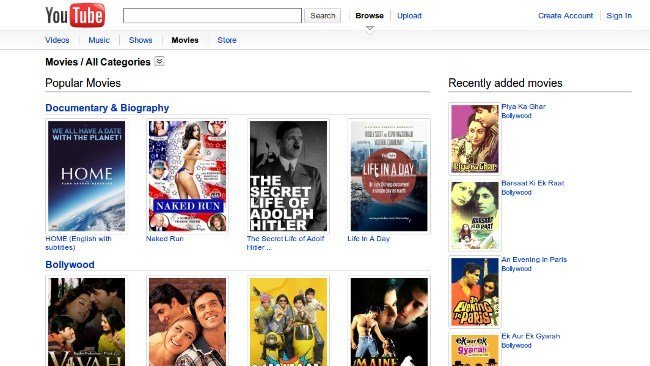Image resolution: width=650 pixels, height=366 pixels.
Task: Switch to the Store tab
Action: [227, 40]
